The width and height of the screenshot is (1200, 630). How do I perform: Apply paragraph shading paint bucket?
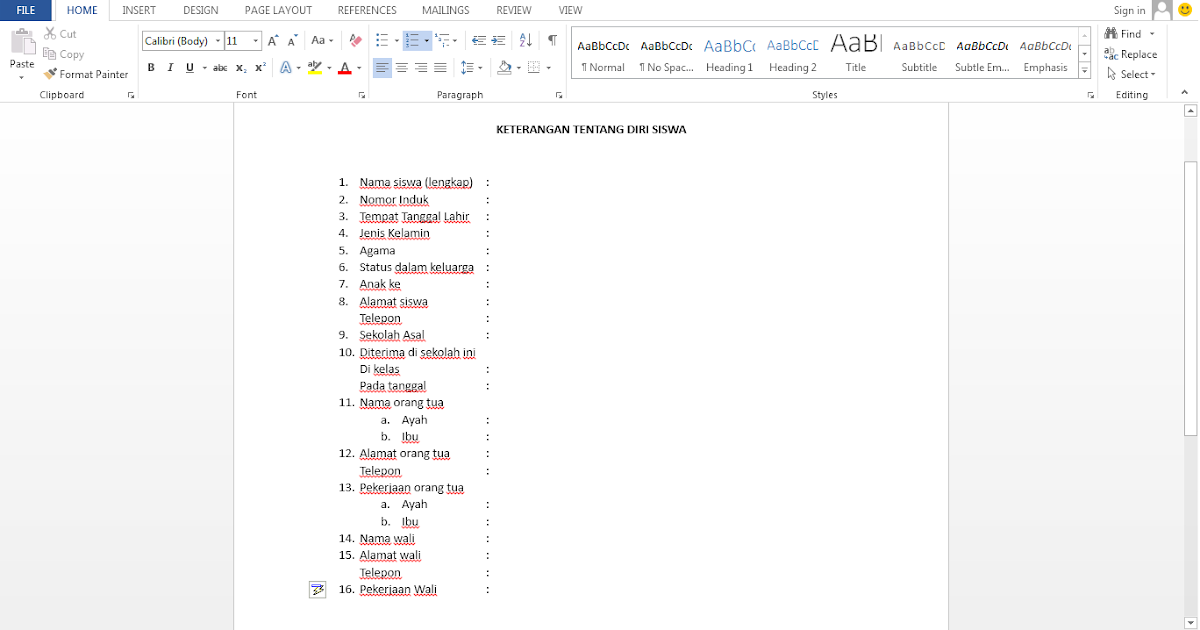point(504,68)
